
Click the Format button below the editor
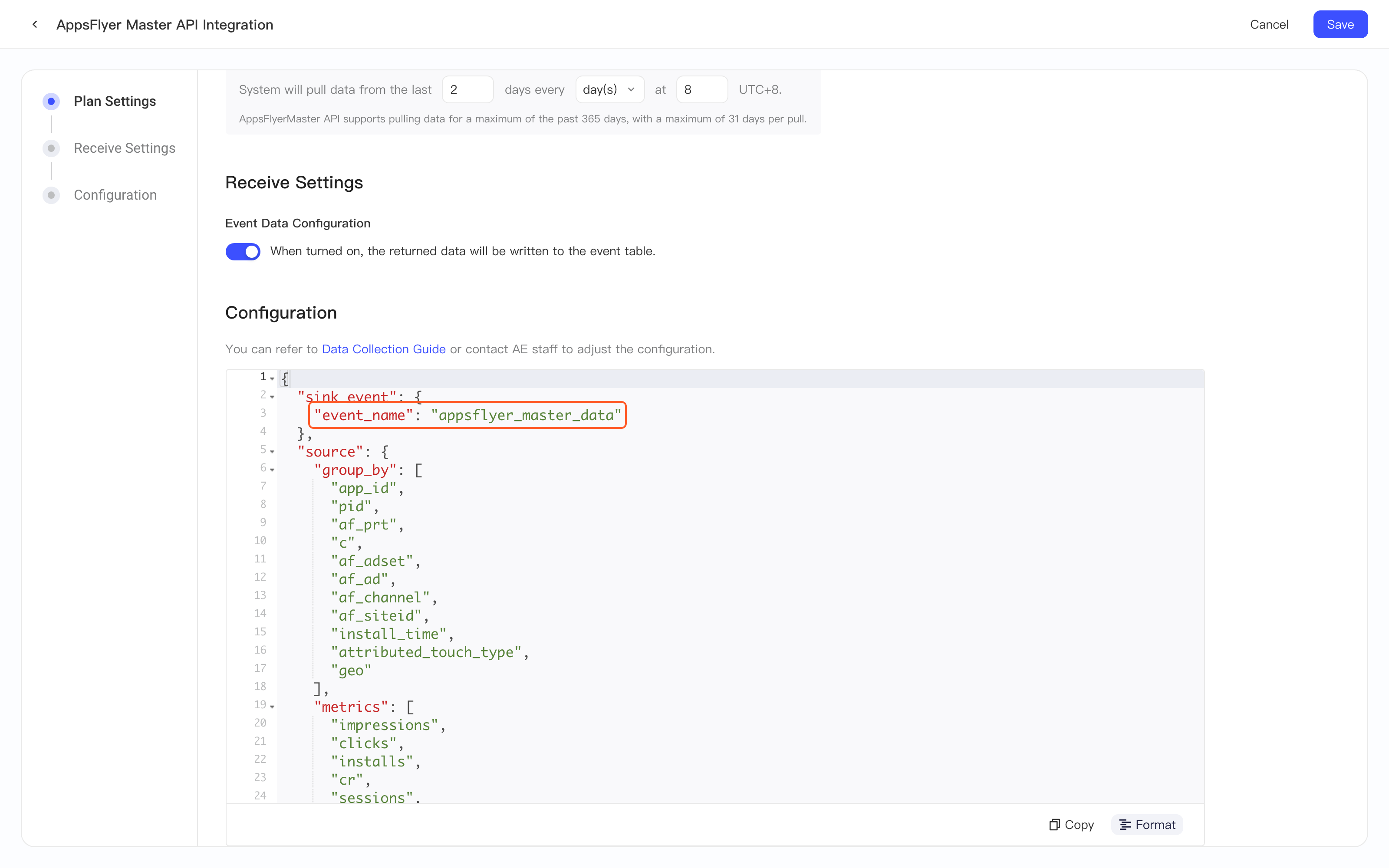point(1147,824)
